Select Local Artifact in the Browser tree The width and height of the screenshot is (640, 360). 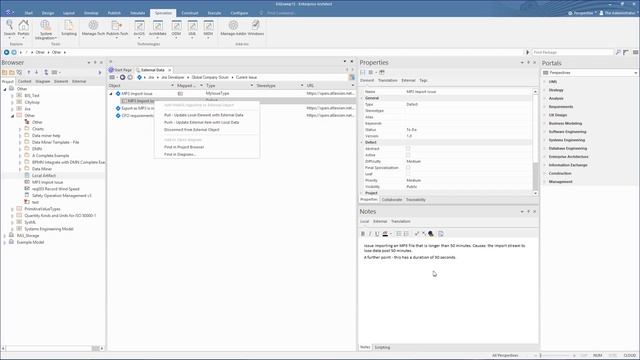(x=44, y=176)
